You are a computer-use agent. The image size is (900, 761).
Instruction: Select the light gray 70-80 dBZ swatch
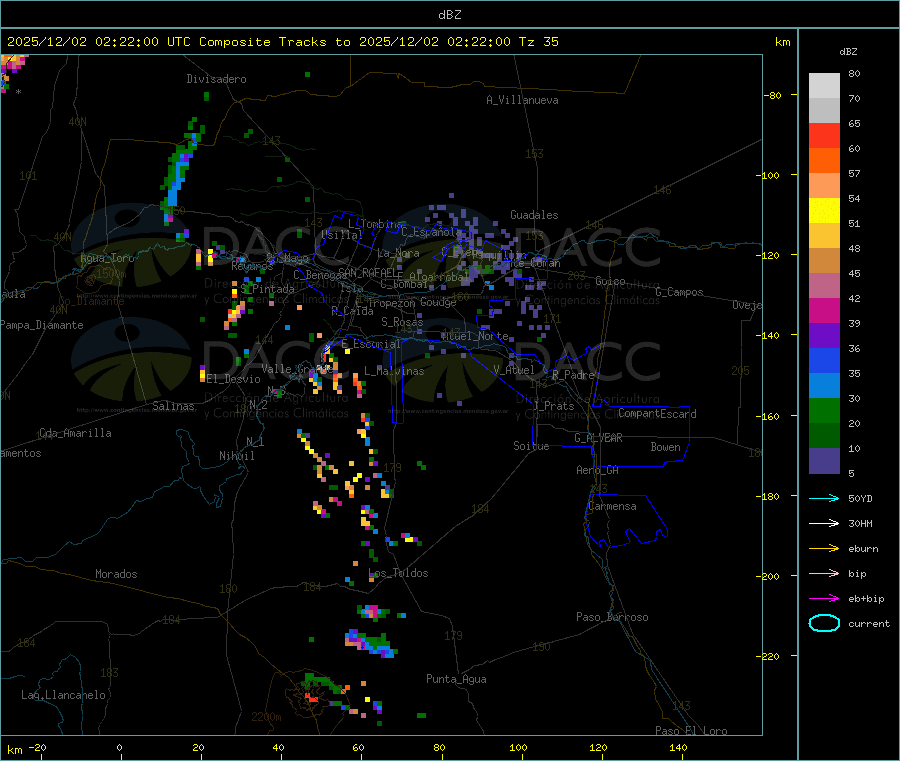(824, 86)
